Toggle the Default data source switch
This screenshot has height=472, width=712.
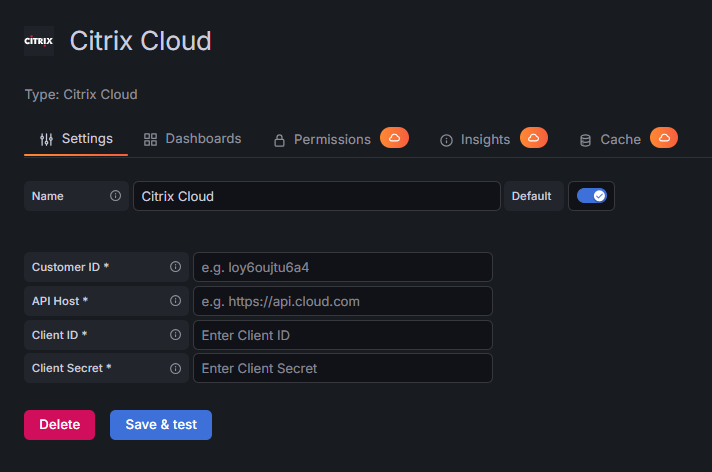[x=591, y=196]
